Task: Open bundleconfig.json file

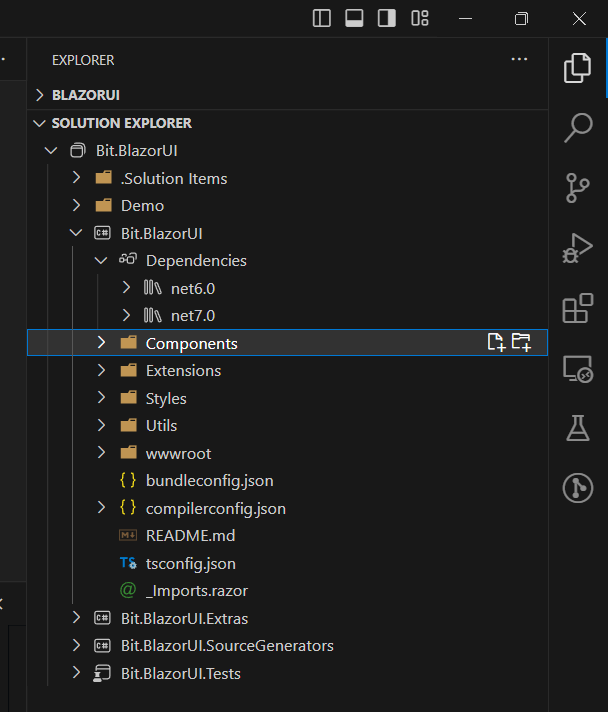Action: [209, 480]
